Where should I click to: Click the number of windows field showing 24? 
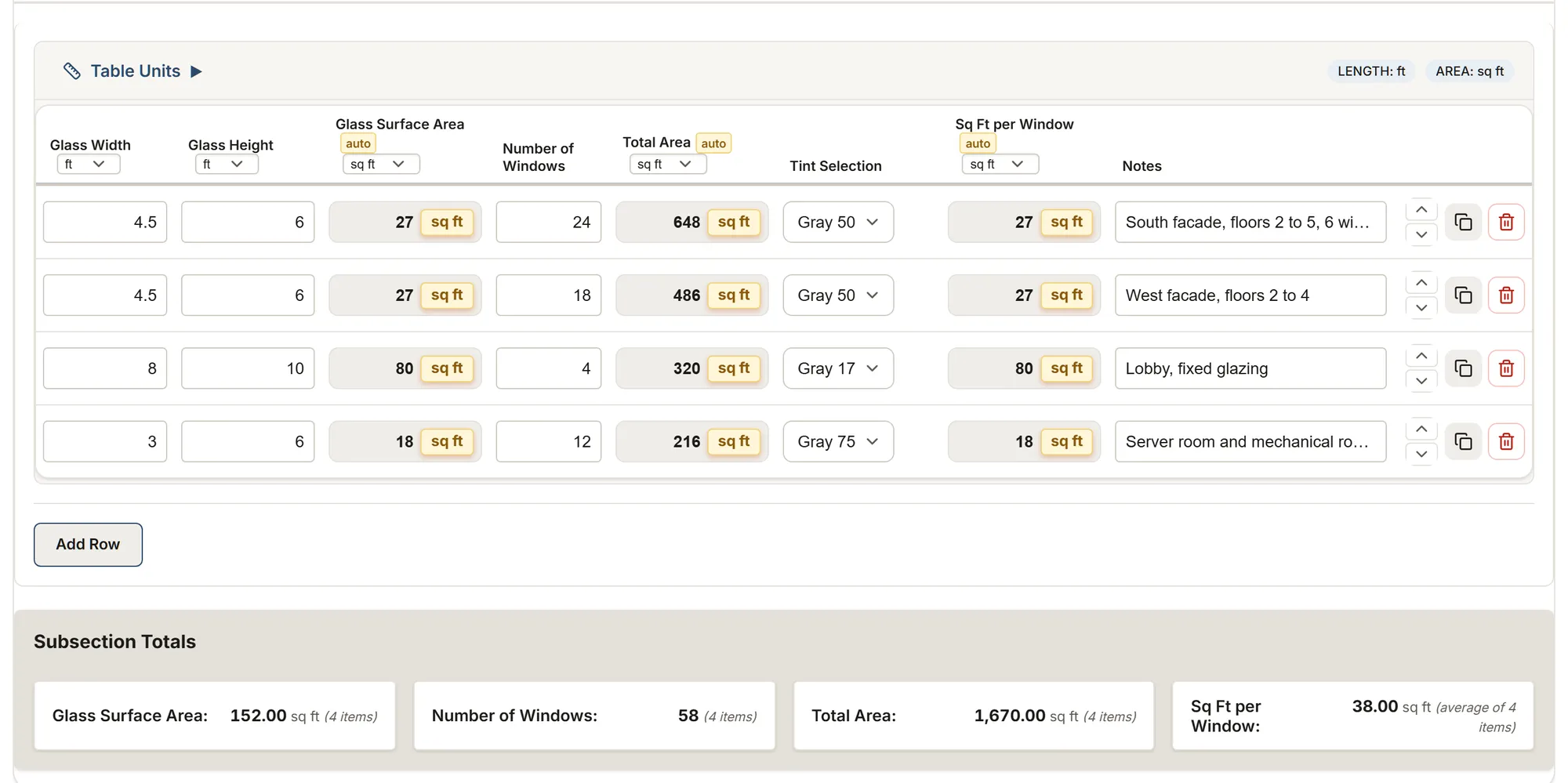coord(549,223)
